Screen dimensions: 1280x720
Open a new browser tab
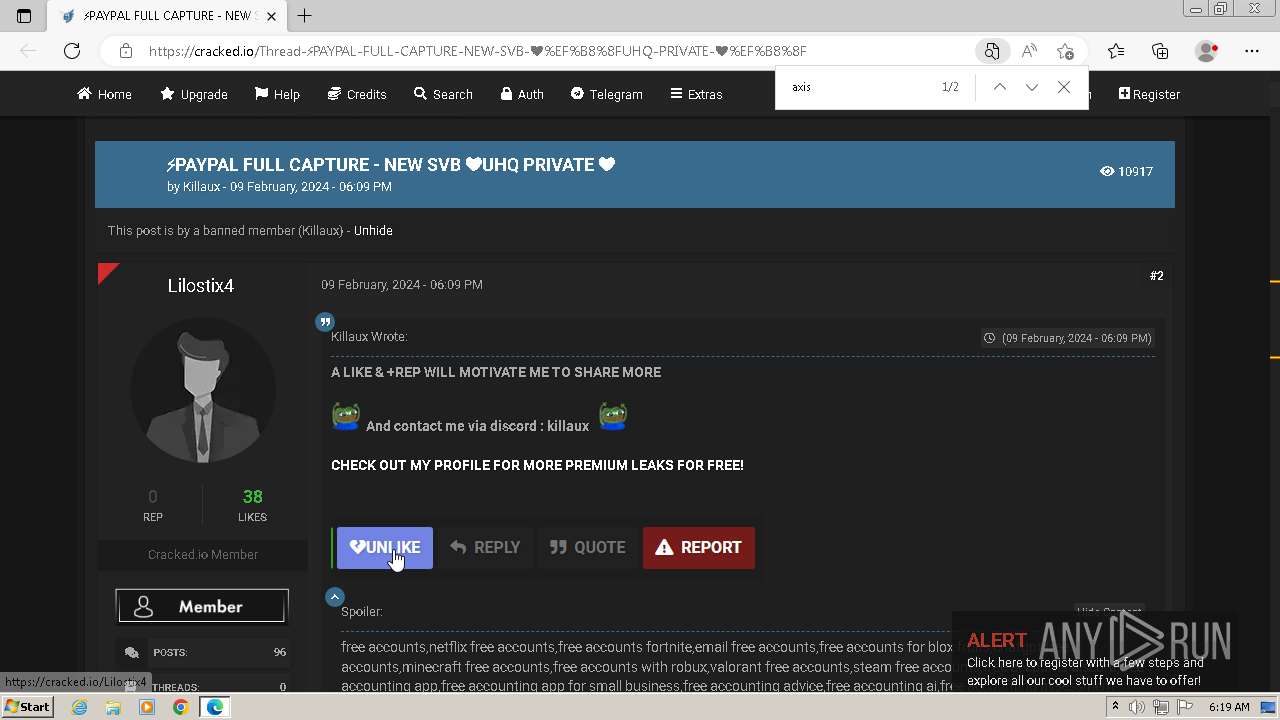[305, 15]
